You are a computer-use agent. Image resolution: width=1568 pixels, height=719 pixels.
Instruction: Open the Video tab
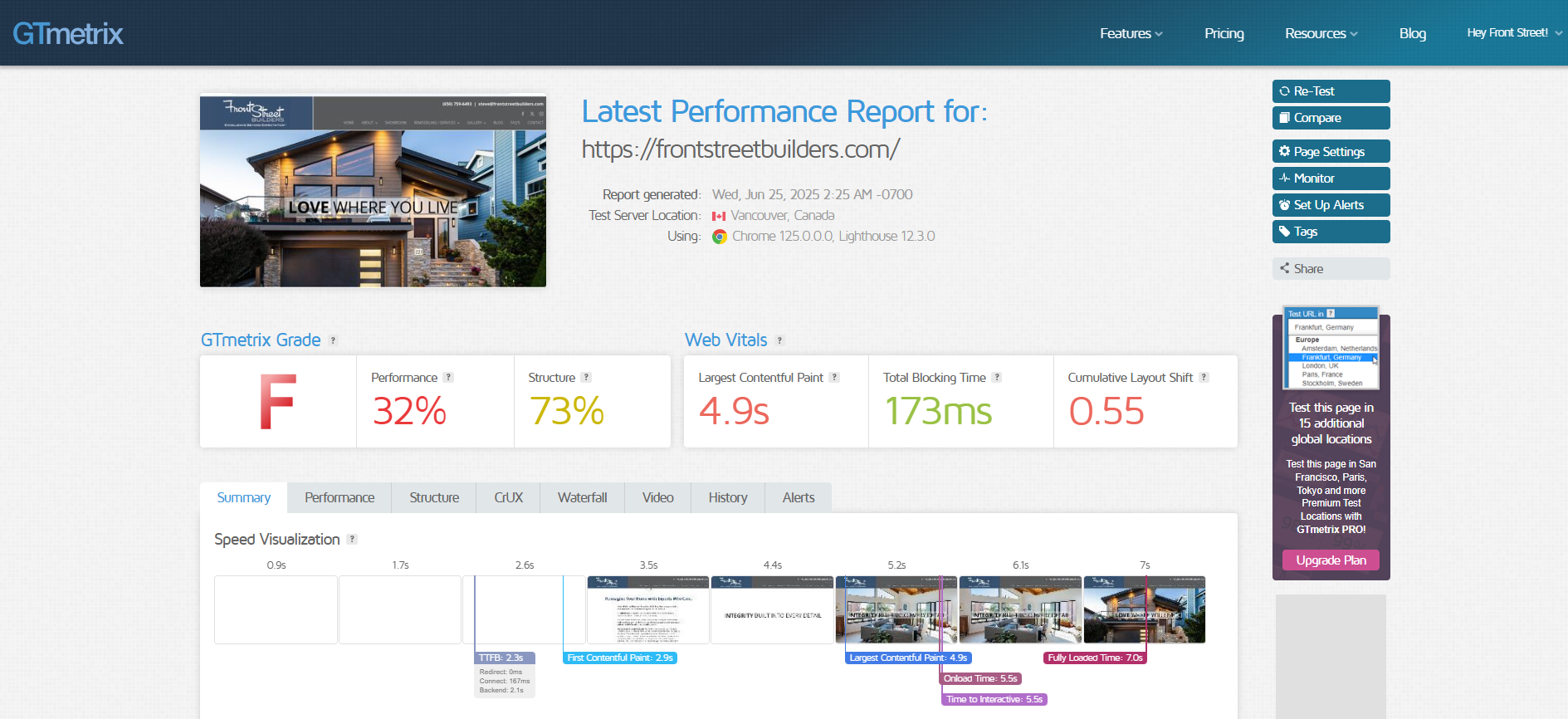(657, 497)
